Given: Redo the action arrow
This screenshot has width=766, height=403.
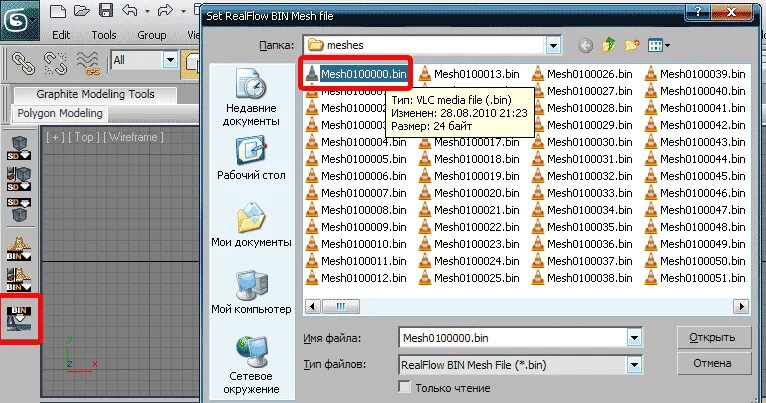Looking at the screenshot, I should [166, 10].
